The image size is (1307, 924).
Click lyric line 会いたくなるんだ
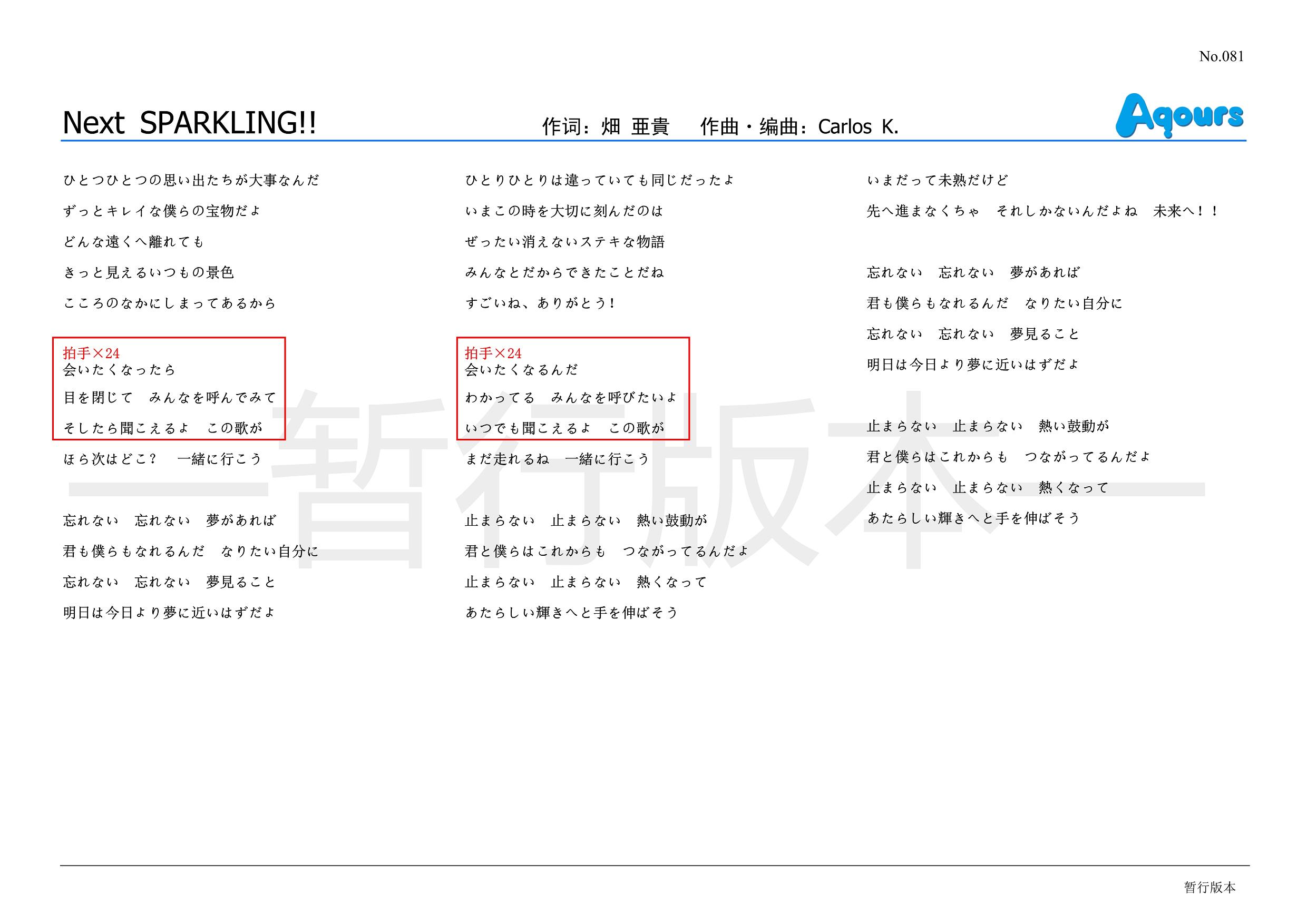[x=521, y=370]
